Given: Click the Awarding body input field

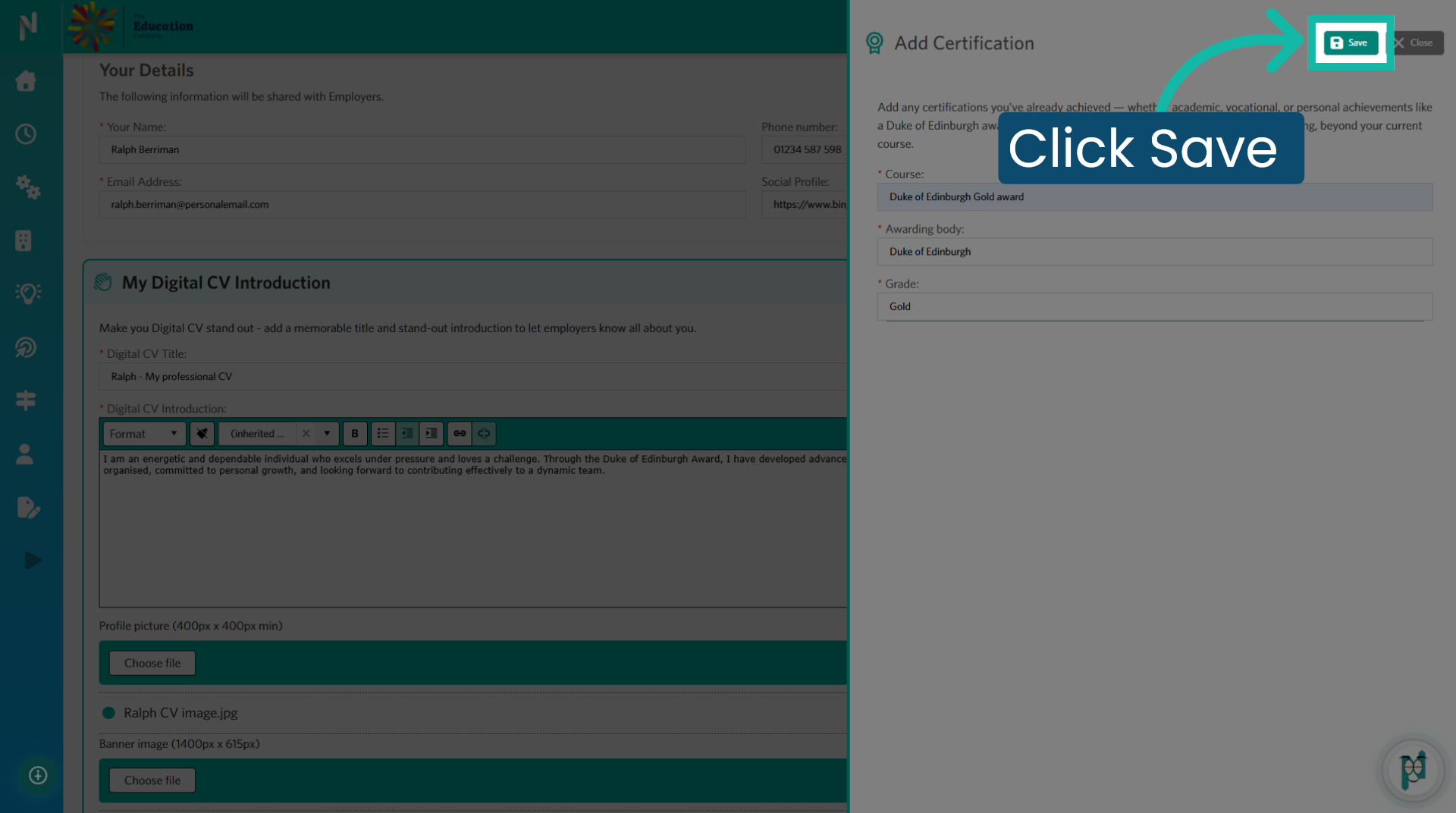Looking at the screenshot, I should [x=1154, y=252].
